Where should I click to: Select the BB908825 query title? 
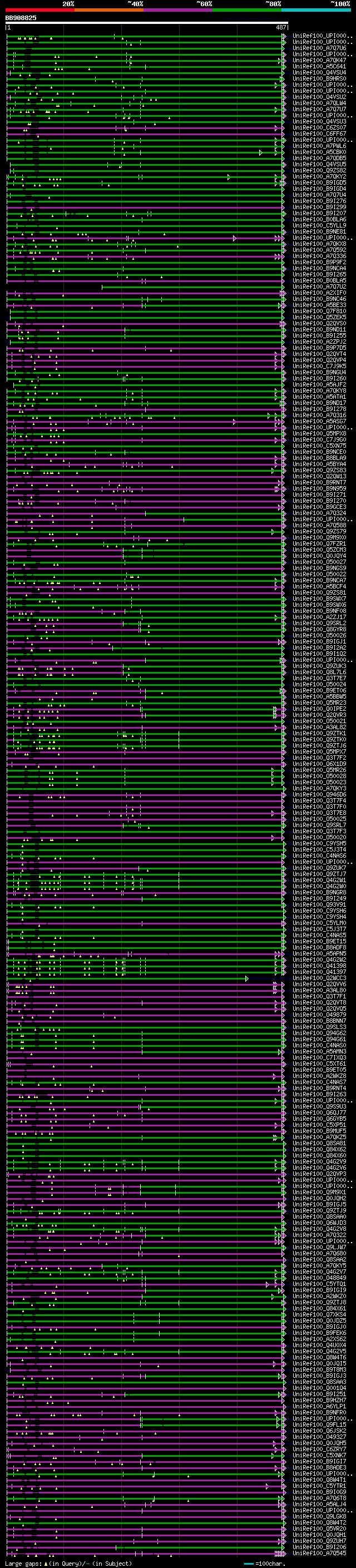click(21, 18)
